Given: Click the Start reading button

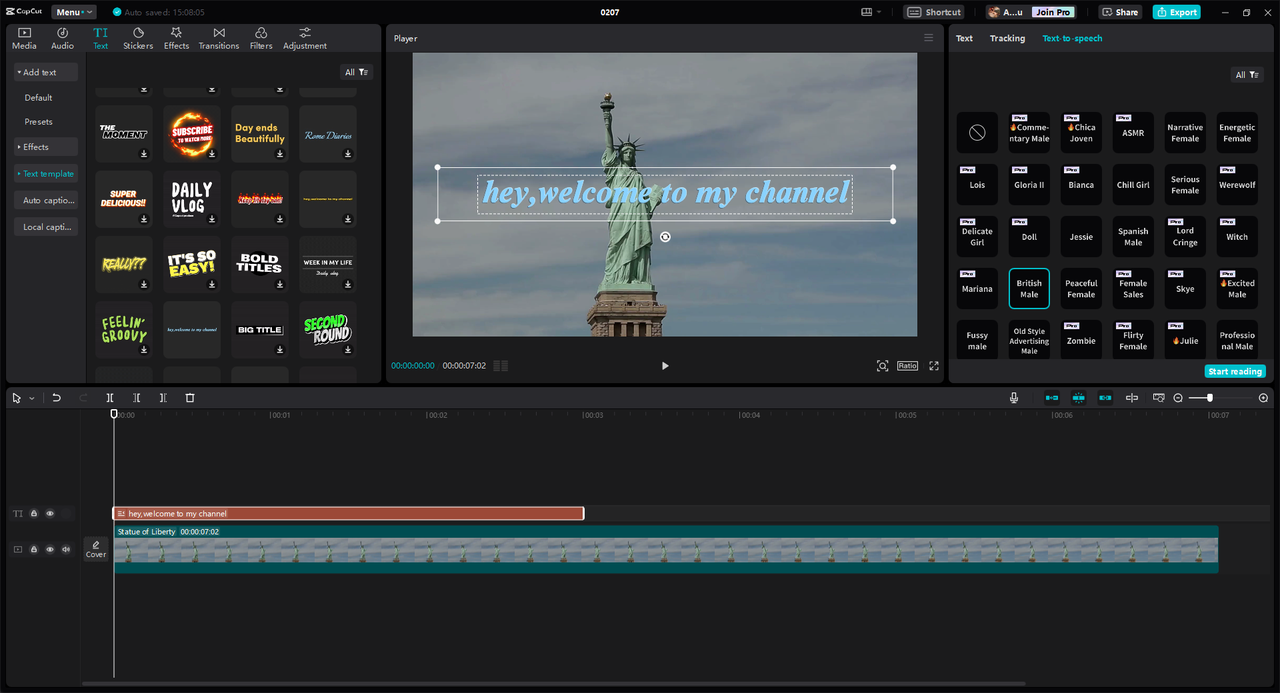Looking at the screenshot, I should pos(1235,371).
